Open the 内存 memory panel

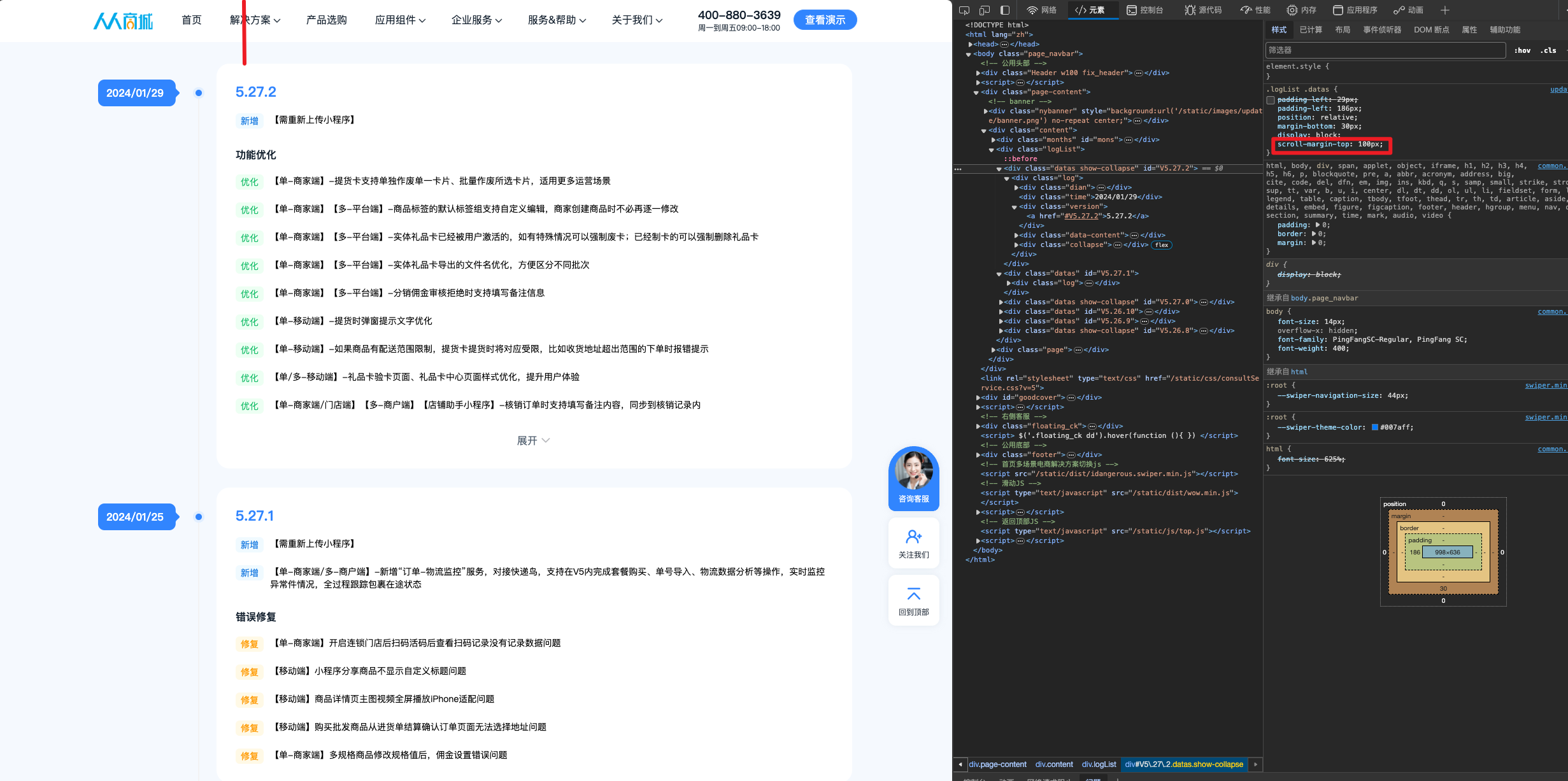[x=1302, y=10]
